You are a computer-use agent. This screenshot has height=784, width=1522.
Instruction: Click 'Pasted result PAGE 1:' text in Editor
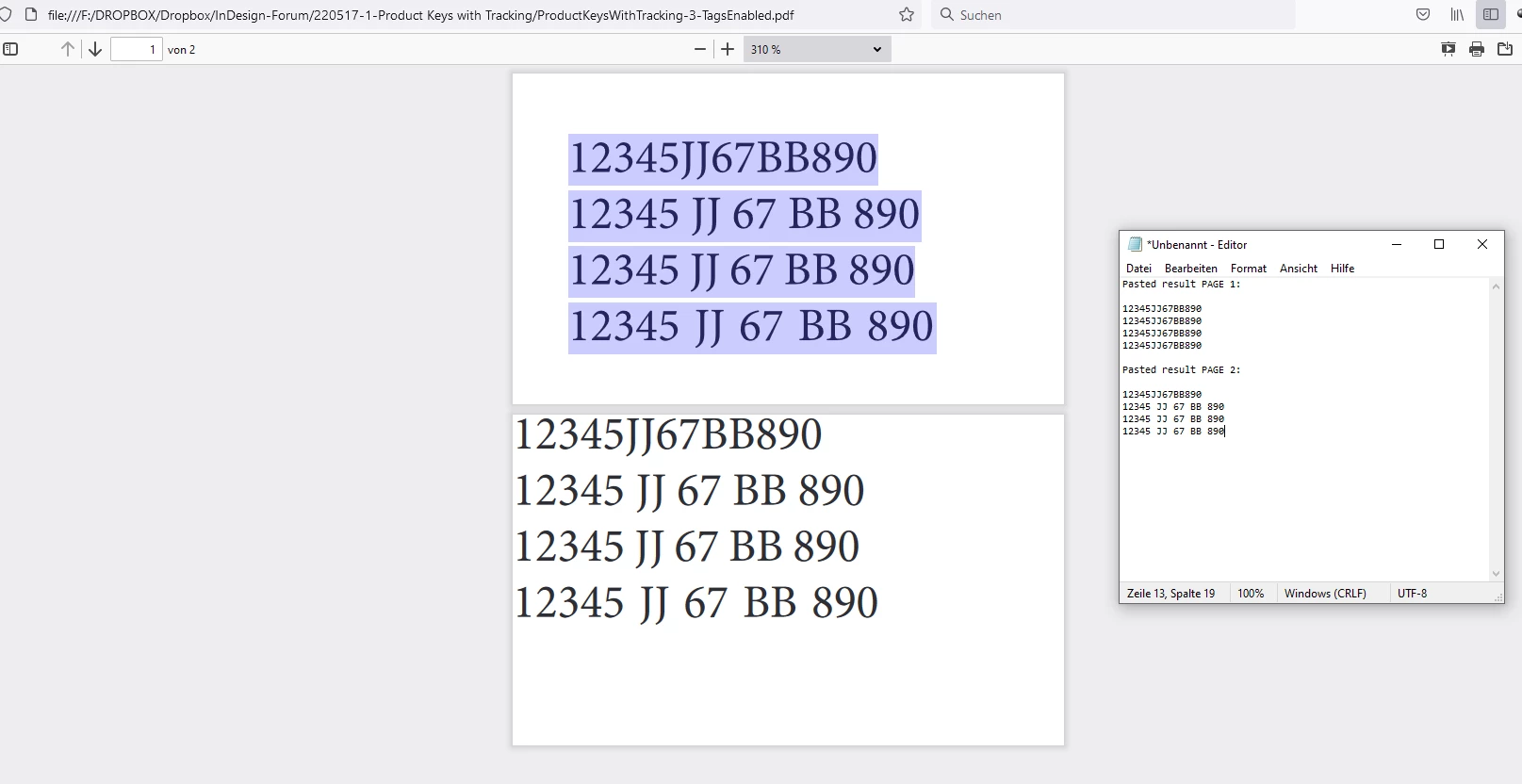(1182, 284)
